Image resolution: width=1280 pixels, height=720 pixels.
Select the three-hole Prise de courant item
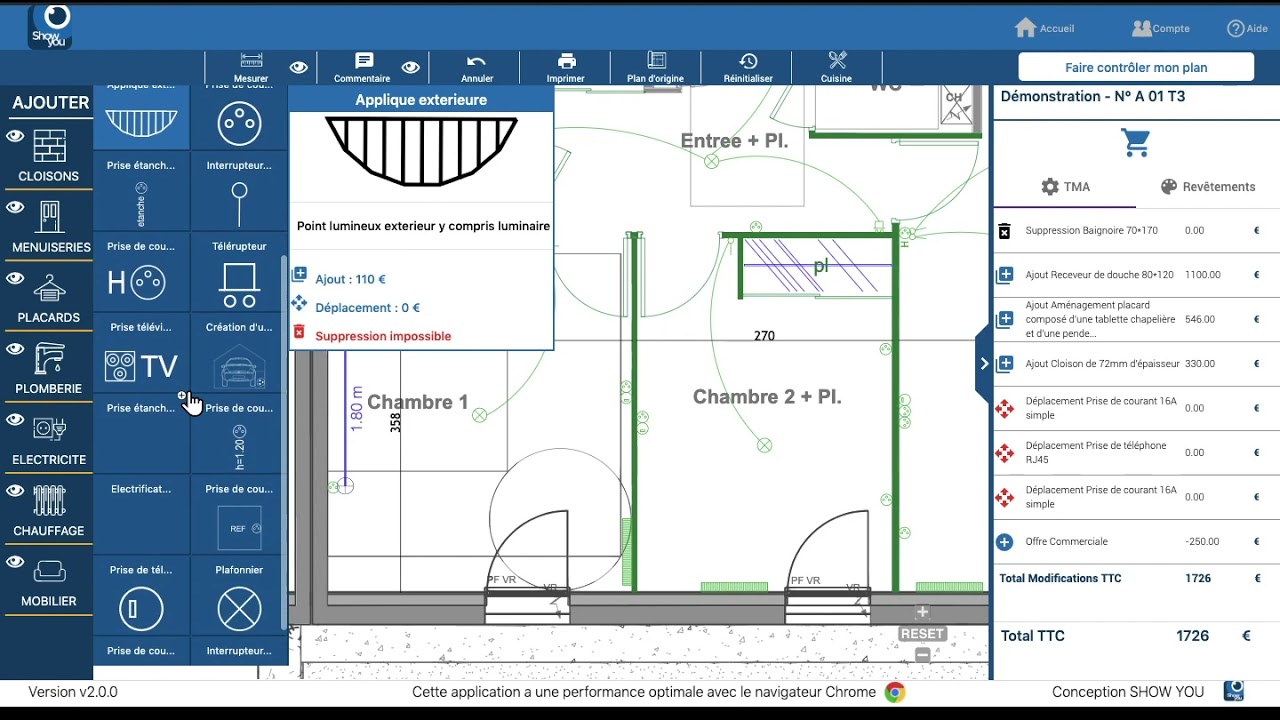tap(239, 117)
